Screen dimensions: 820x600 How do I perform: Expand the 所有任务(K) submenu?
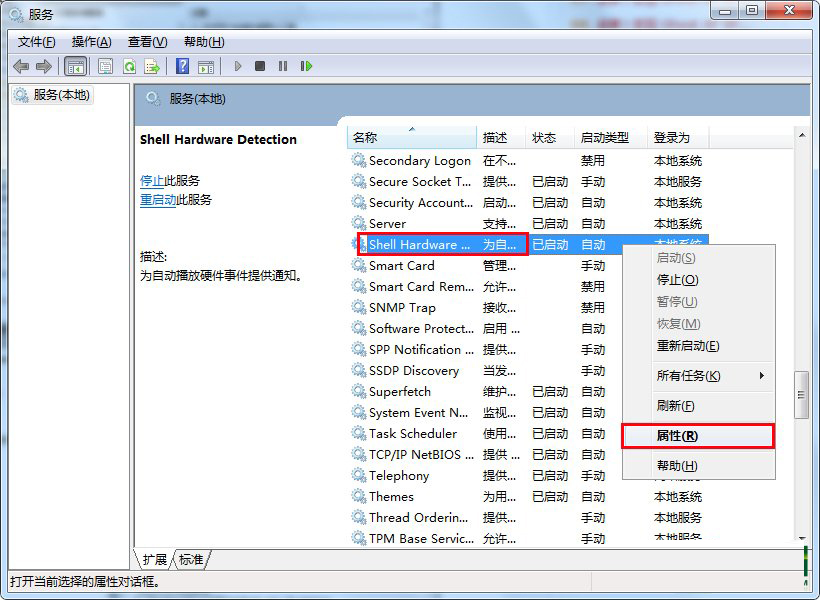tap(698, 376)
